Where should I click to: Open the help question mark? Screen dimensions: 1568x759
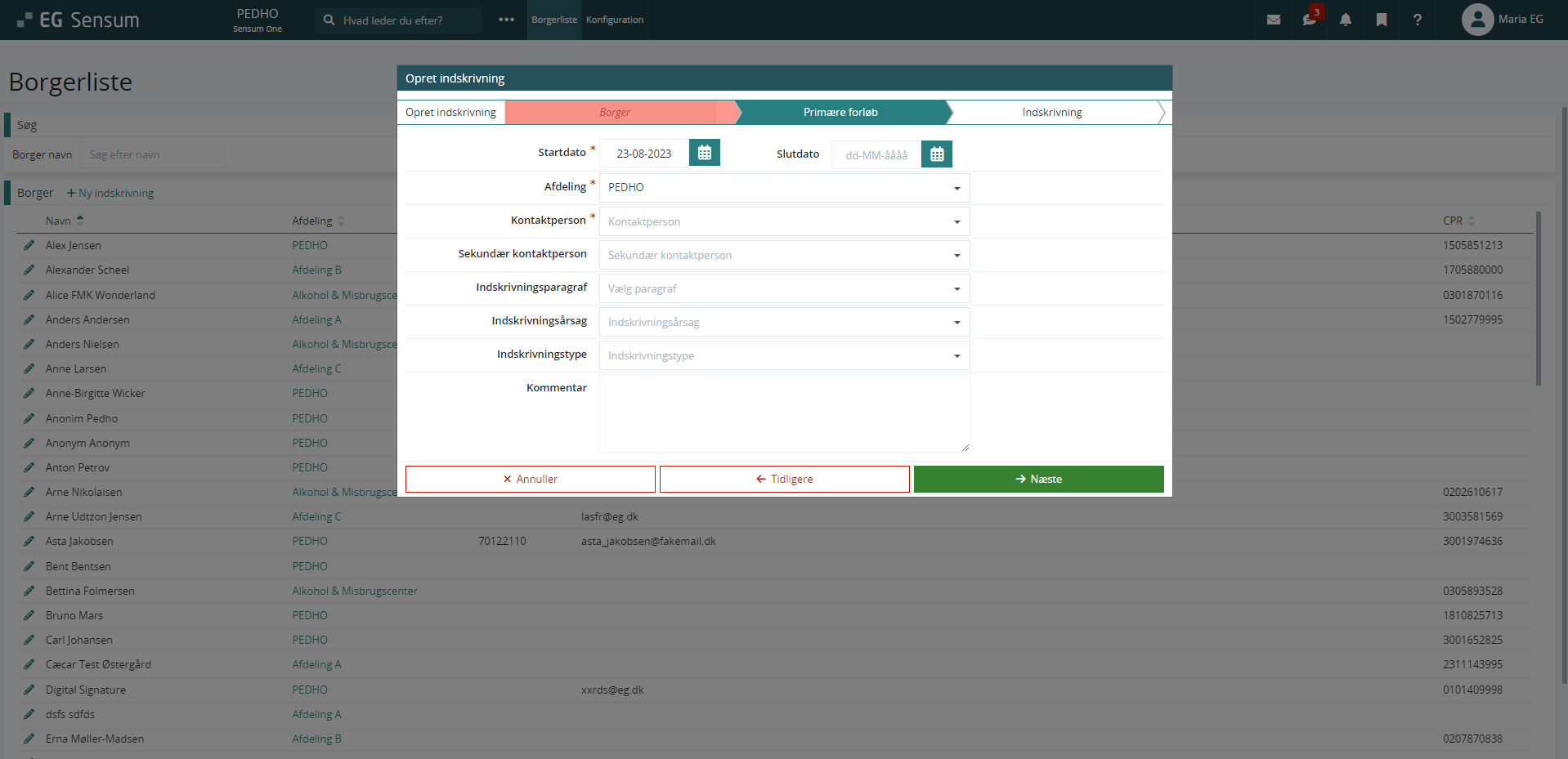click(x=1417, y=20)
